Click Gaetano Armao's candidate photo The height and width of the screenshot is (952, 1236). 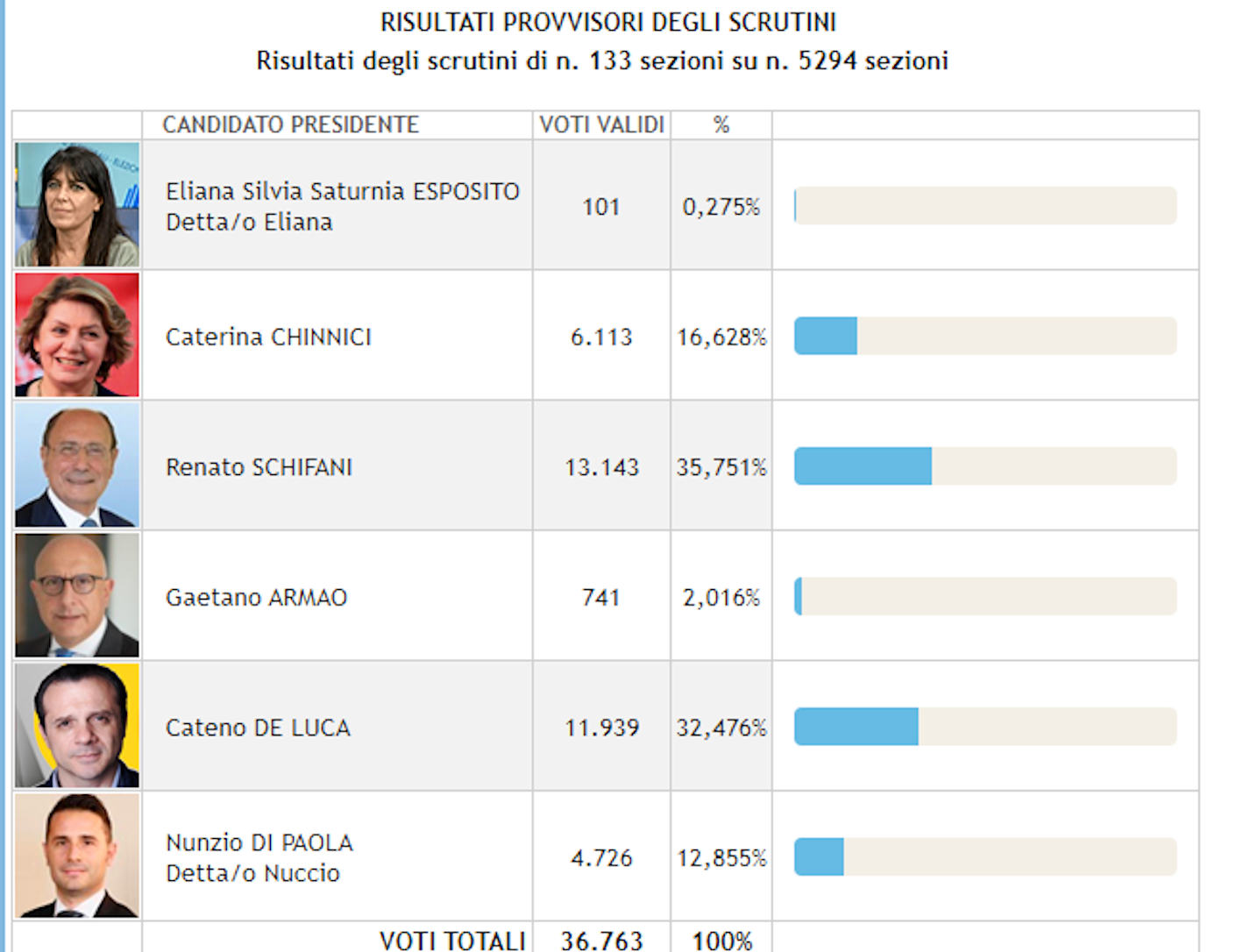(x=77, y=595)
